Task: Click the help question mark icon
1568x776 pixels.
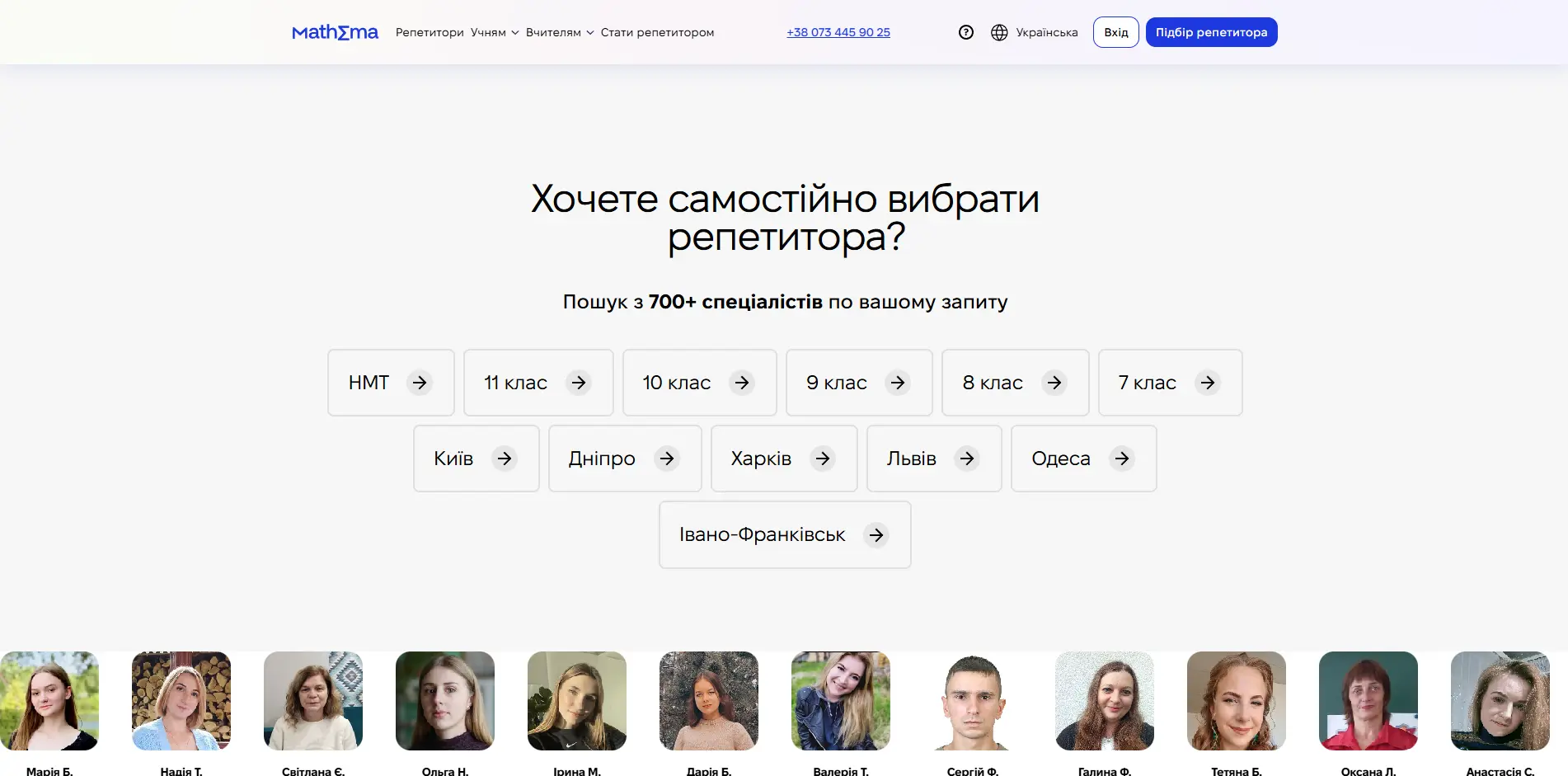Action: (x=965, y=31)
